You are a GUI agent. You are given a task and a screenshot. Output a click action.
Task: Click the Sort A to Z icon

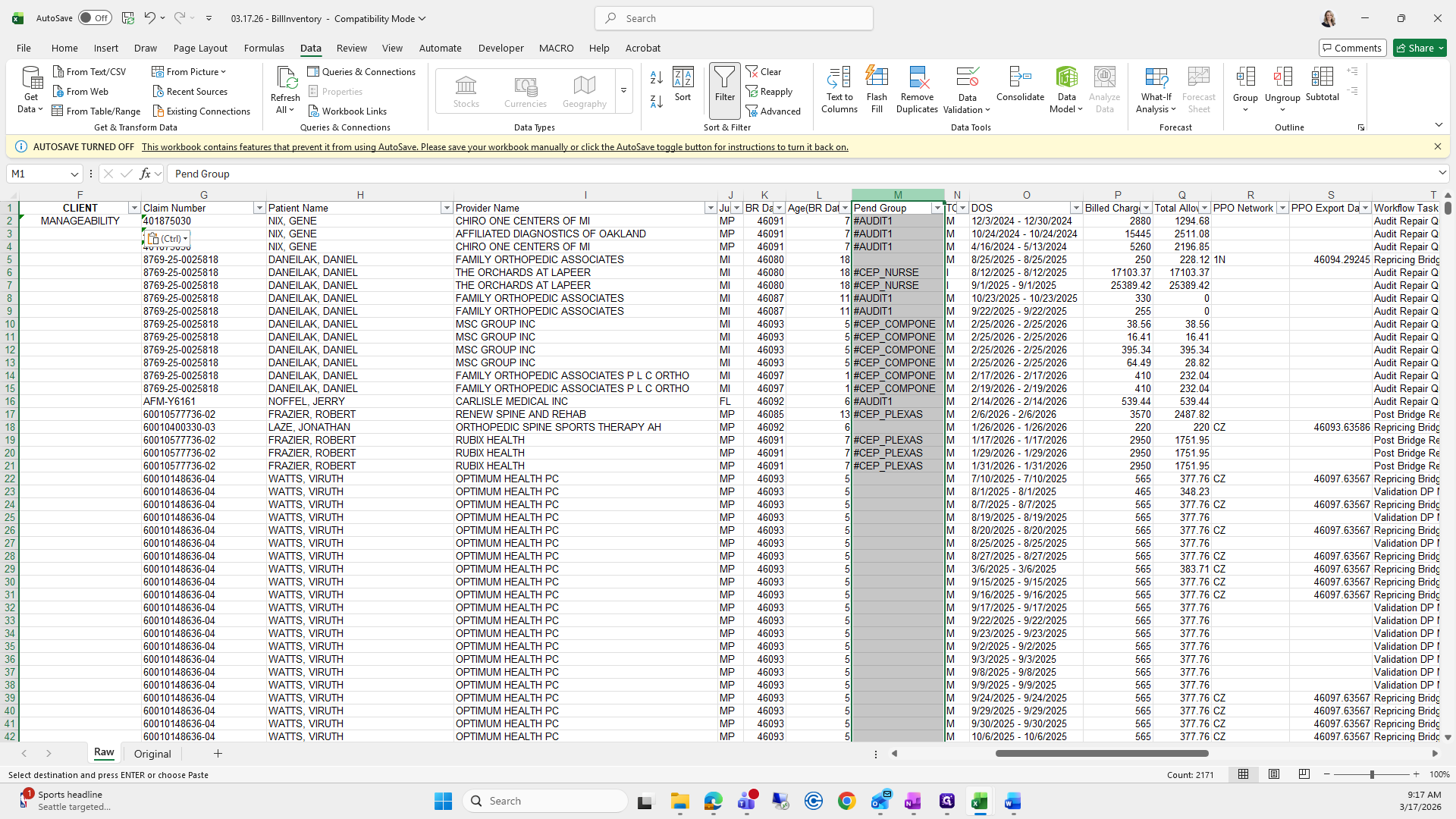point(657,77)
